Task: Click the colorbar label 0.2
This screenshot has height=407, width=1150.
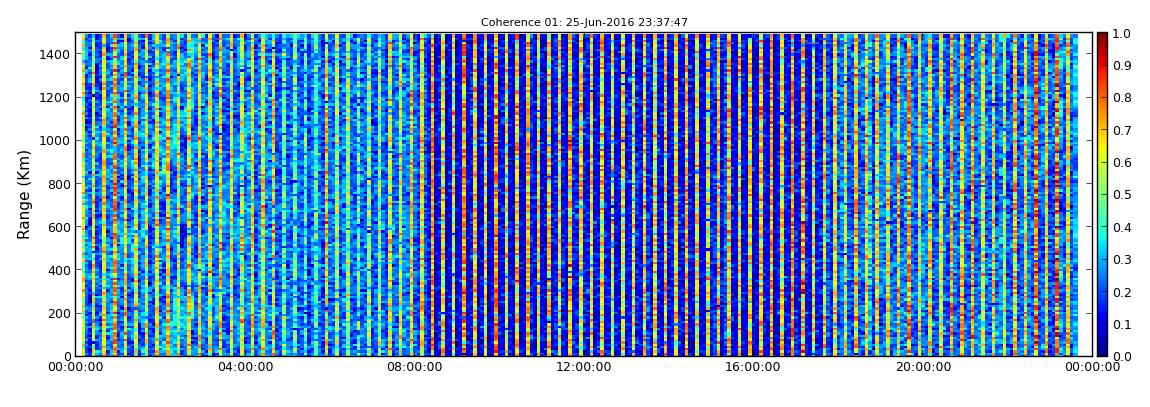Action: (x=1122, y=292)
